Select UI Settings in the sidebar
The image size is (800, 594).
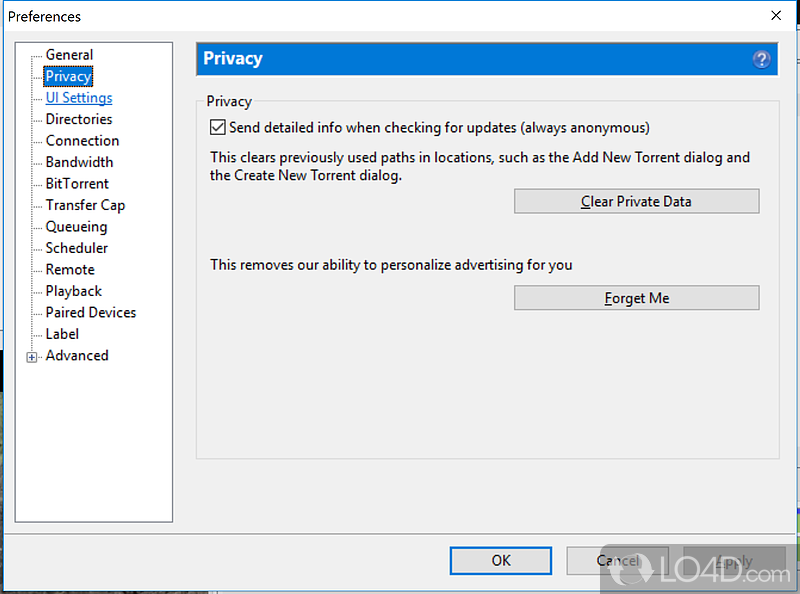tap(79, 98)
